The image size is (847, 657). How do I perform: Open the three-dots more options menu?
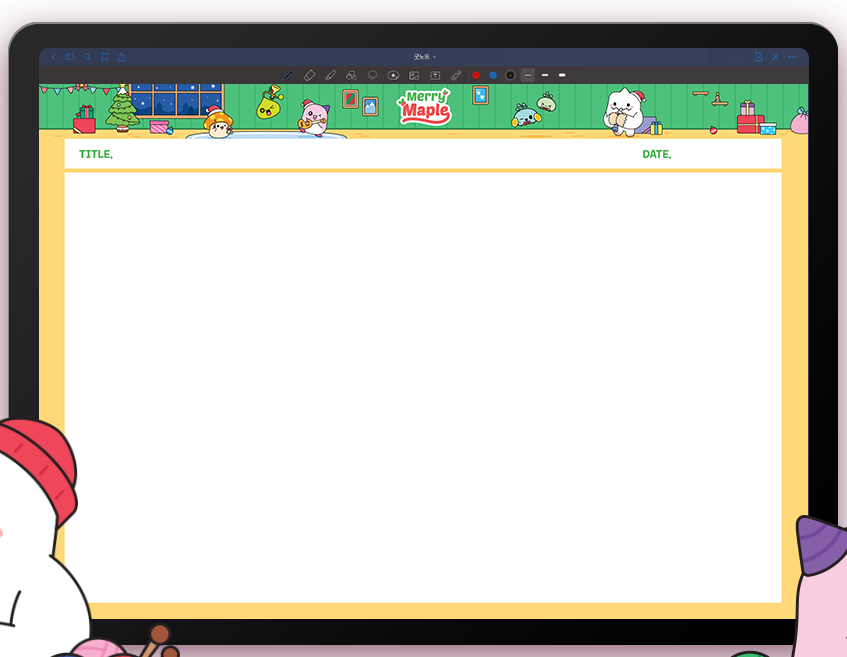[792, 57]
